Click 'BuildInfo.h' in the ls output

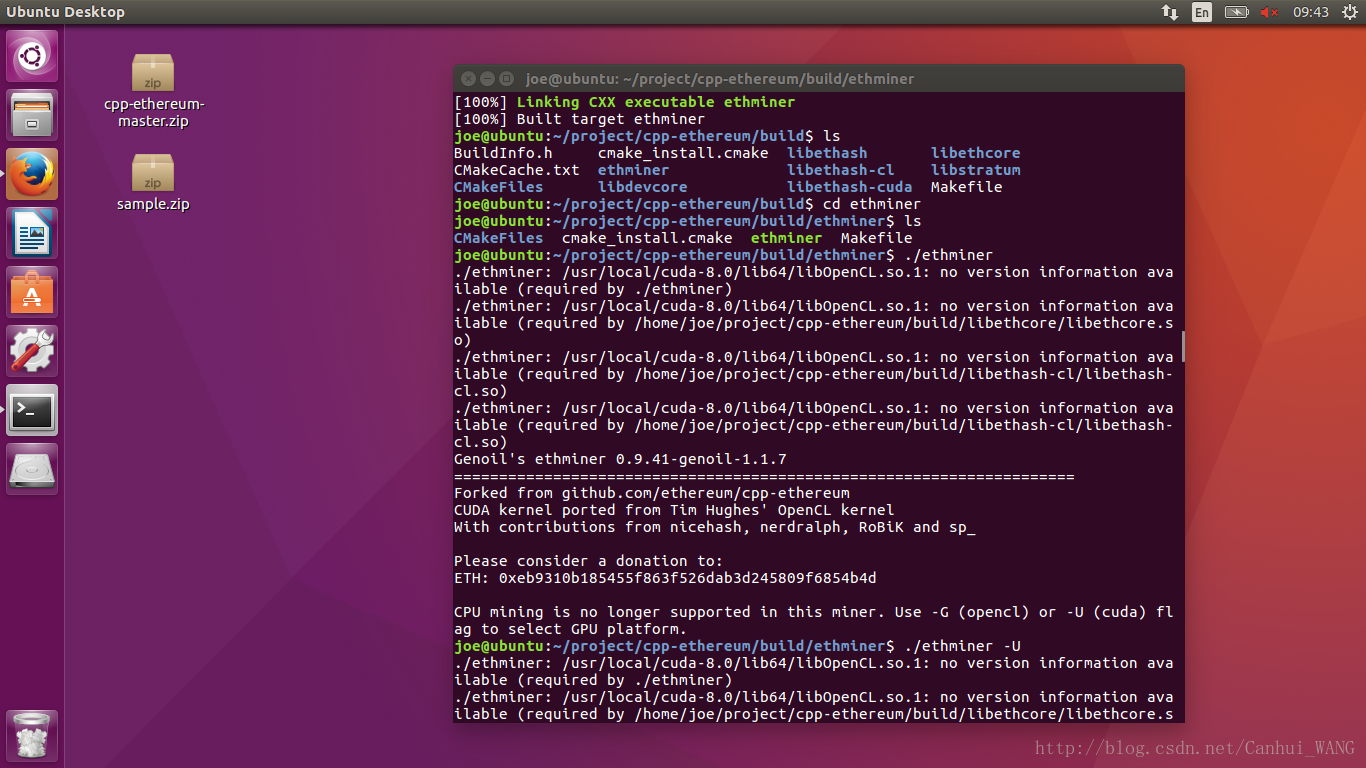(503, 153)
